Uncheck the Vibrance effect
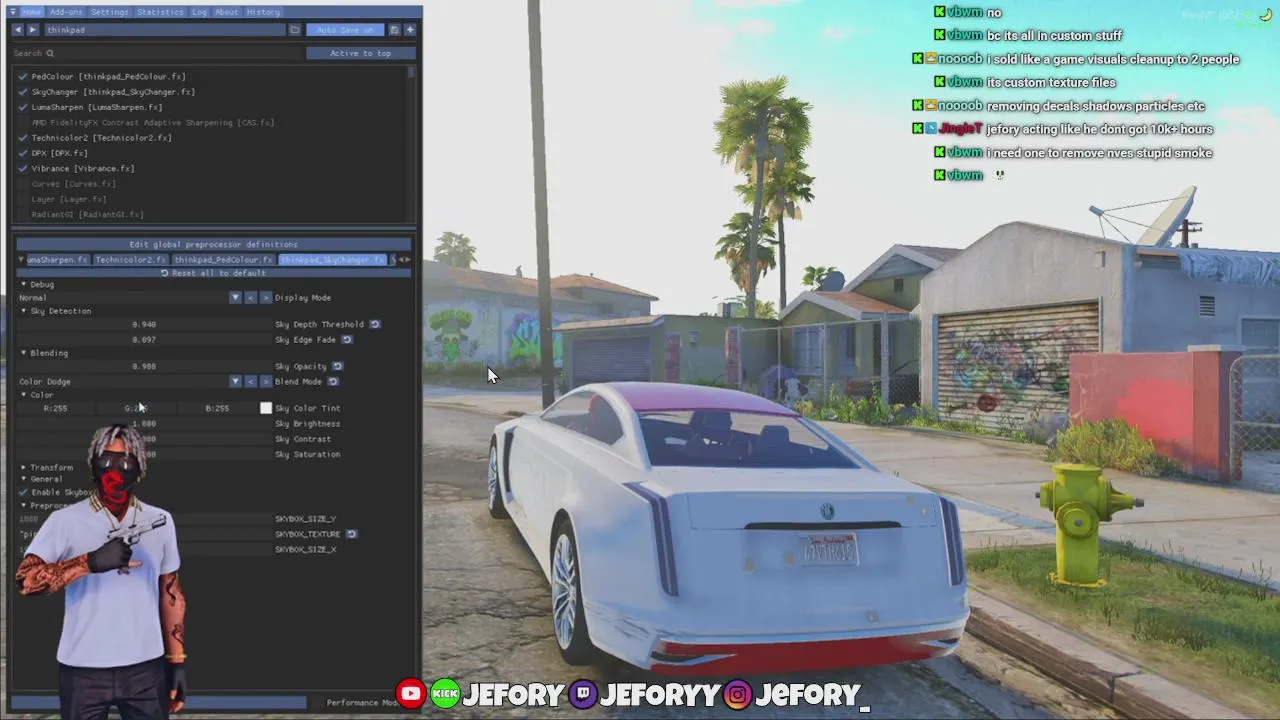 click(23, 169)
